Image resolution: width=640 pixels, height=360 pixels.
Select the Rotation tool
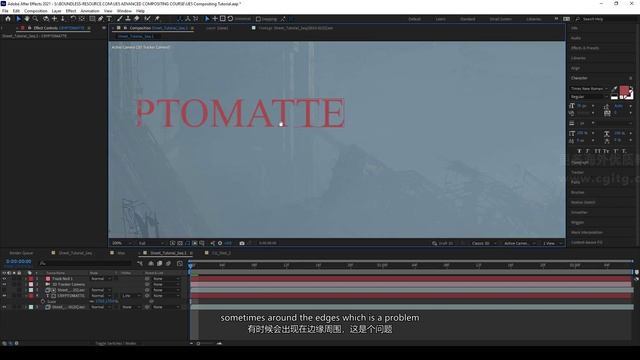coord(73,19)
